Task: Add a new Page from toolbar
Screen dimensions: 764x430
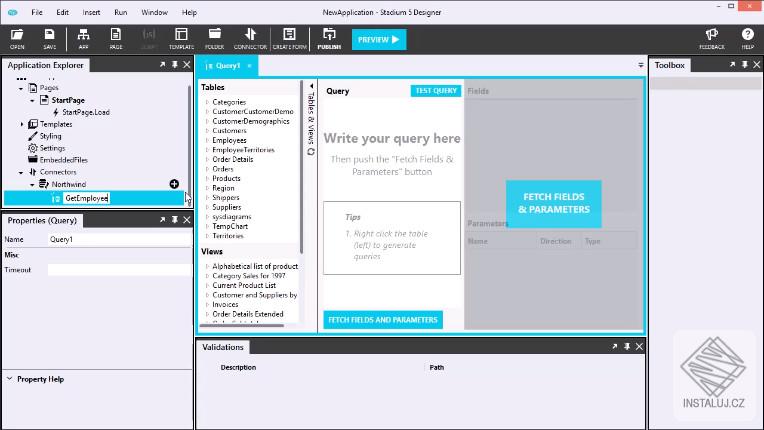Action: pos(116,39)
